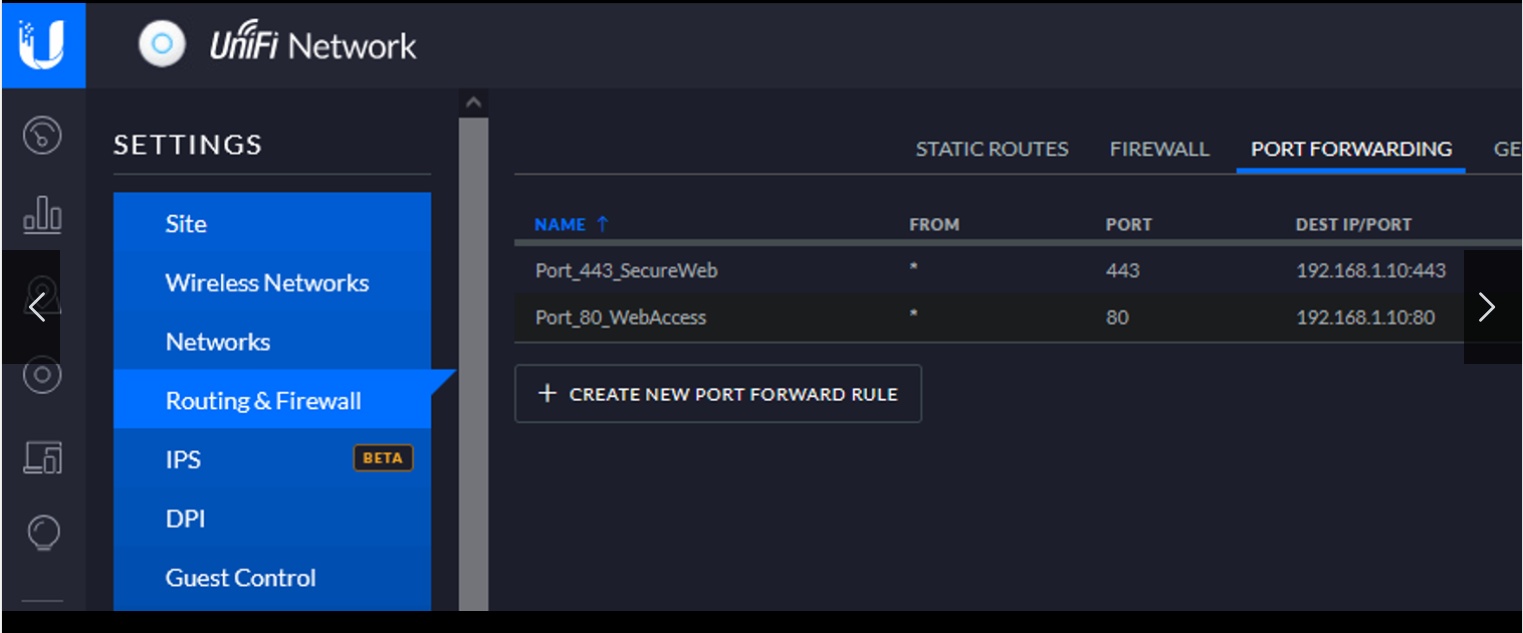Open the Dashboard gauge icon
1523x633 pixels.
(x=43, y=136)
